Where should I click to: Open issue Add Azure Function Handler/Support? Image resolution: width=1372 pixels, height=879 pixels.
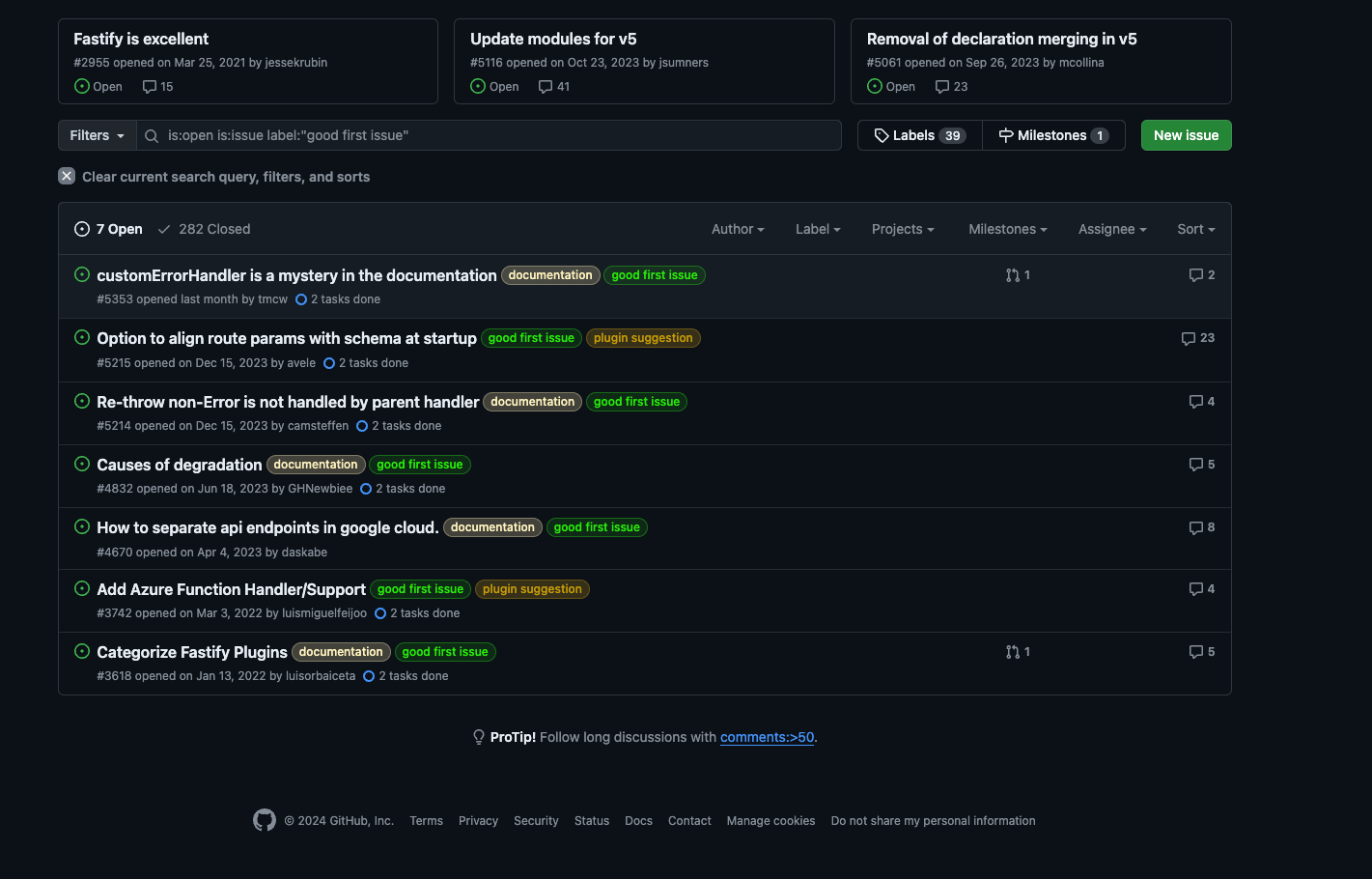click(231, 589)
